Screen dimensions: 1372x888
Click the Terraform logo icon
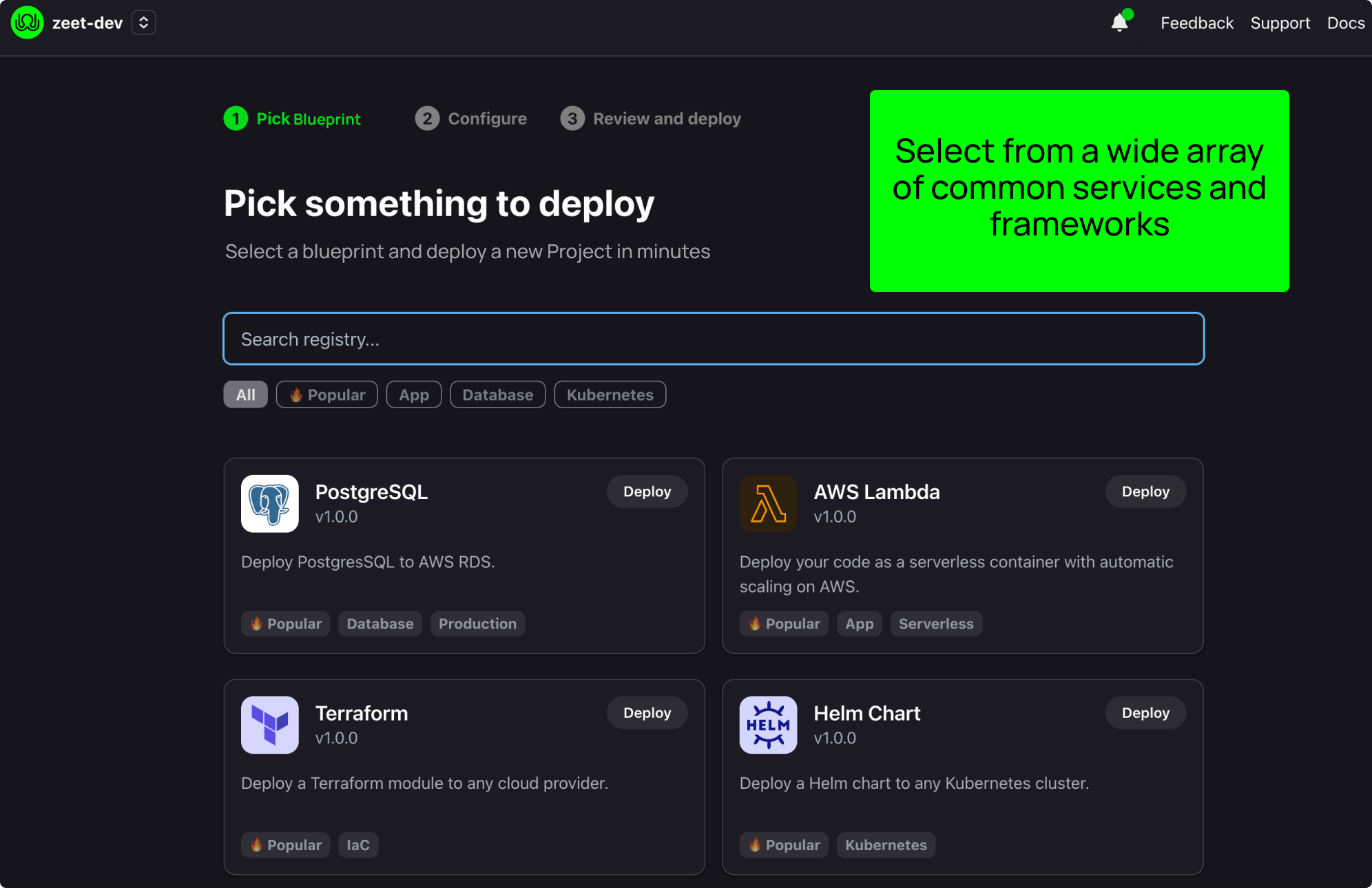[270, 725]
